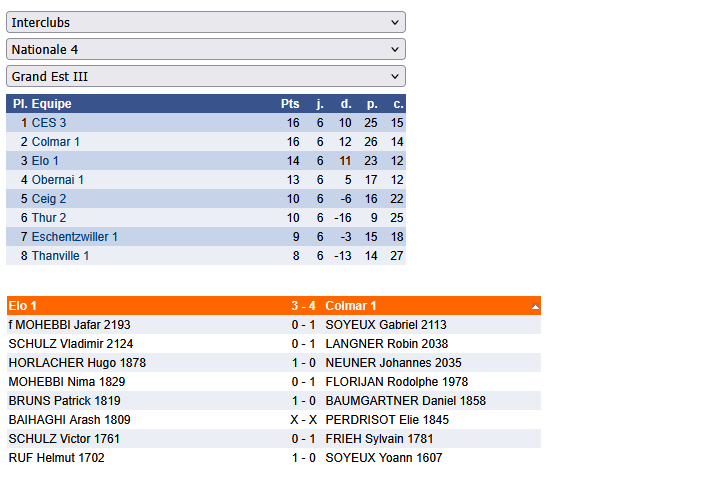Click the PERDRISOT Elie 1845 entry
Image resolution: width=702 pixels, height=504 pixels.
pyautogui.click(x=387, y=420)
